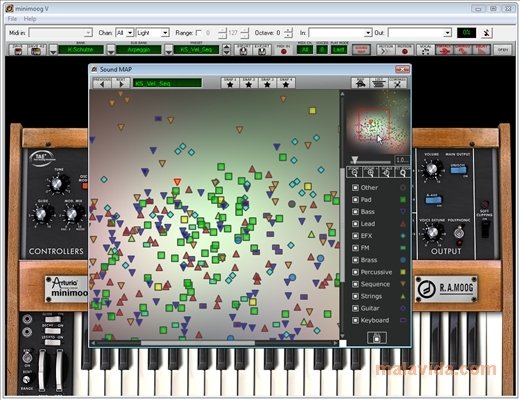Image resolution: width=520 pixels, height=400 pixels.
Task: Click the Tune knob in Controllers
Action: point(57,184)
